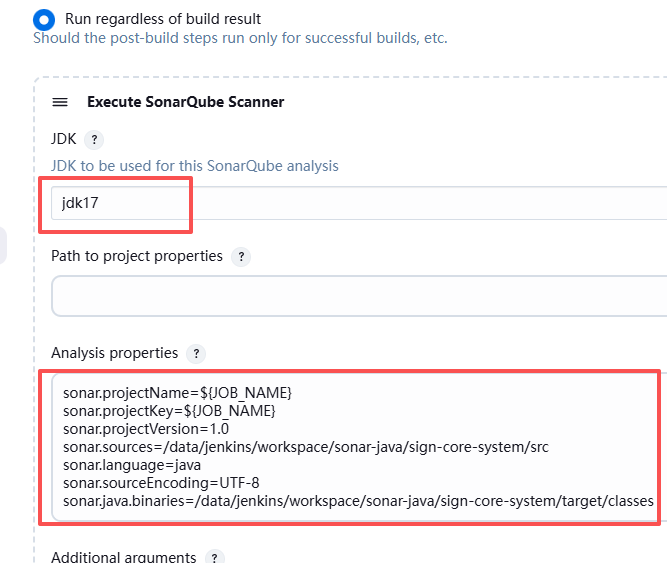
Task: Click the "JDK" field label
Action: coord(63,139)
